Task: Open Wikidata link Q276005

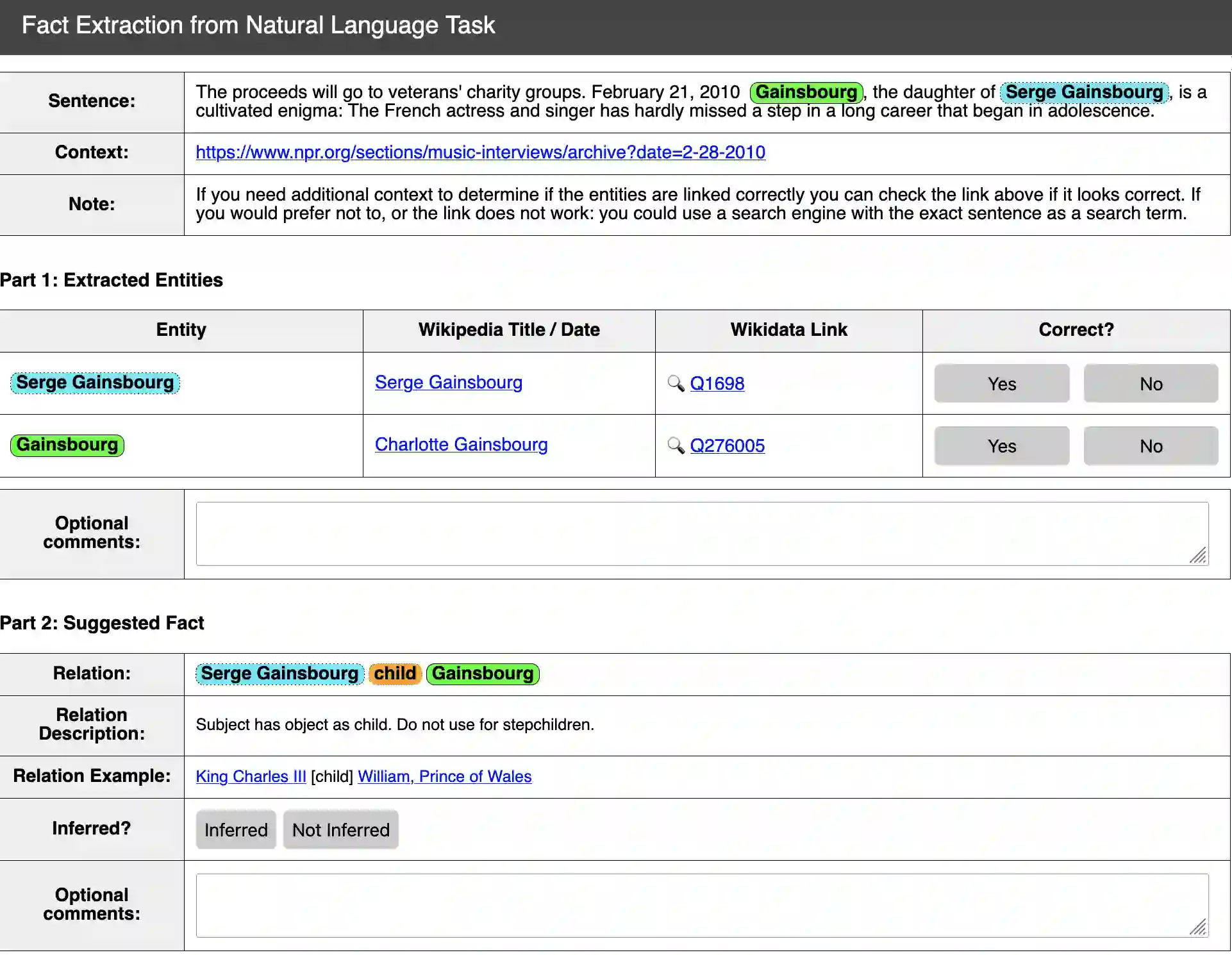Action: point(727,446)
